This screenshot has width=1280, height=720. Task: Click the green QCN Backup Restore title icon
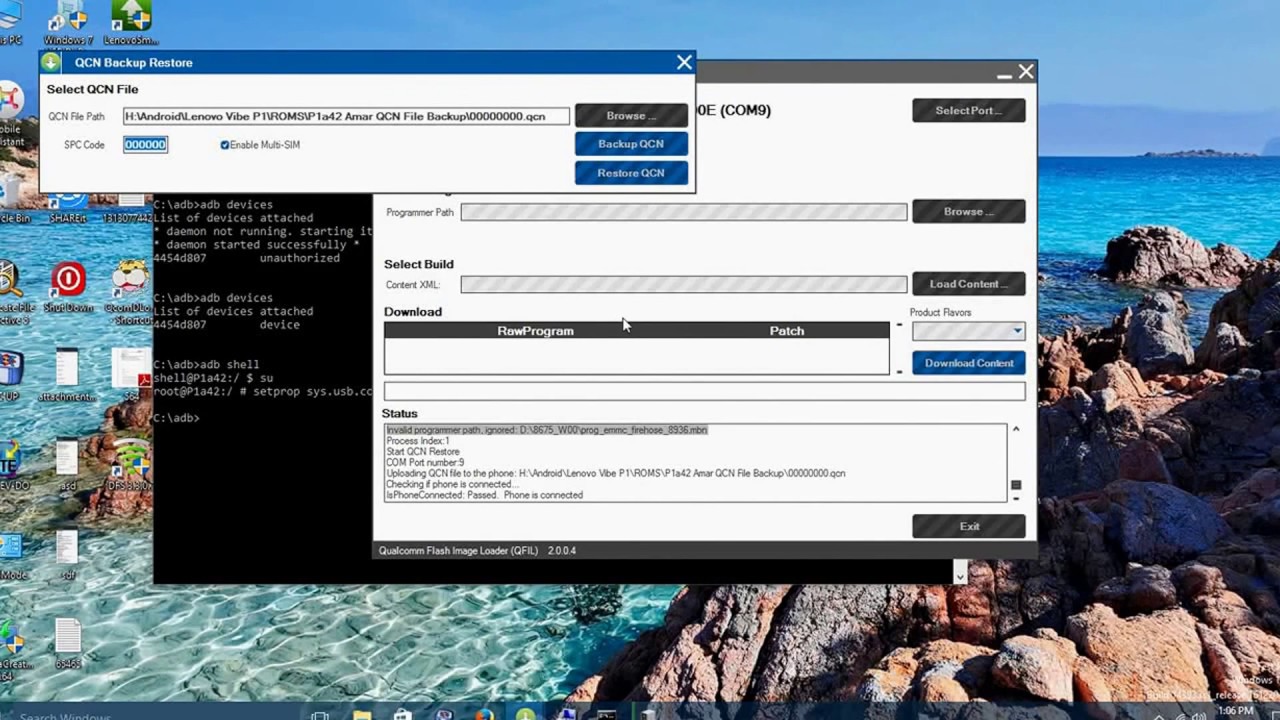(x=51, y=62)
